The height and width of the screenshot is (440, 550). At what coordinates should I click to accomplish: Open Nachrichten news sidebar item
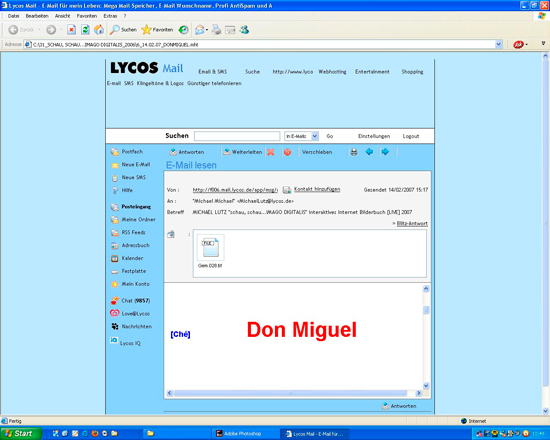click(x=131, y=326)
